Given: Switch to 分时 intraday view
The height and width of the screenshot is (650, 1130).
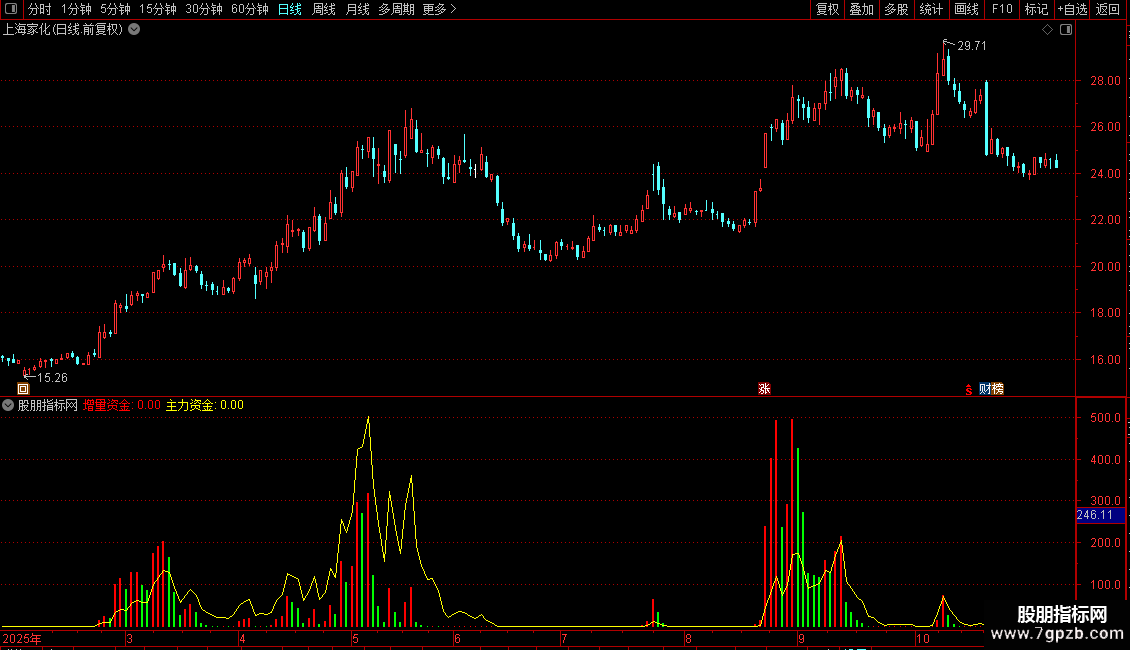Looking at the screenshot, I should [40, 9].
